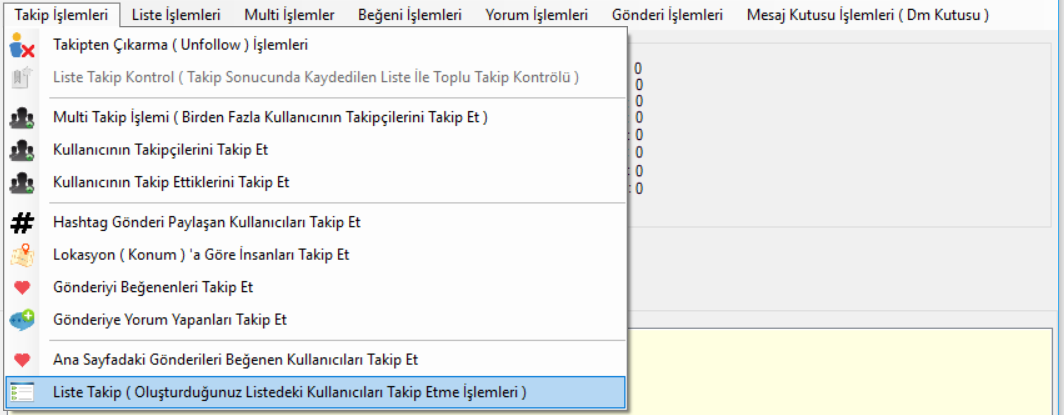Click icon beside Kullanıcının Takipçilerini Takip Et
This screenshot has width=1064, height=415.
(x=22, y=151)
